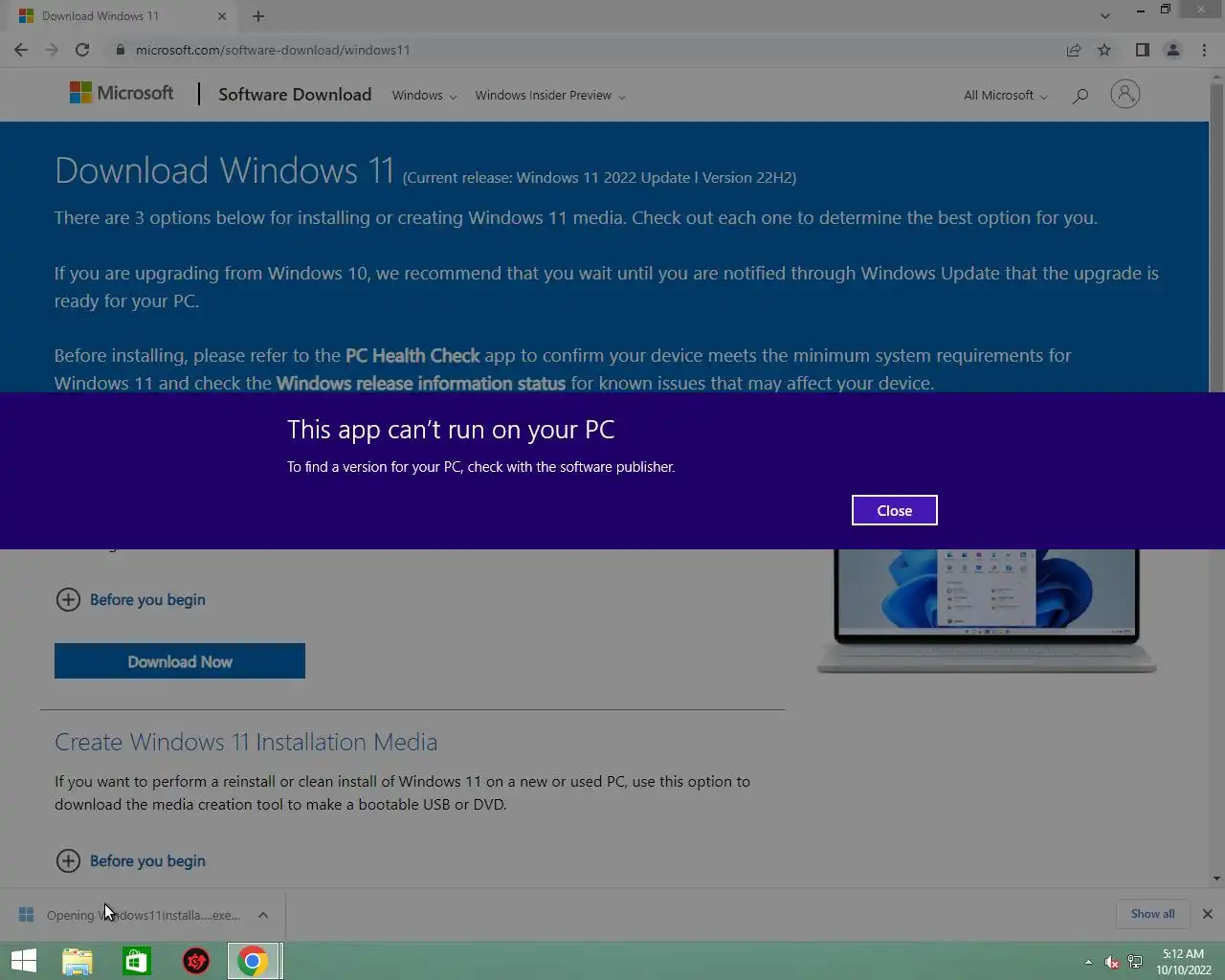This screenshot has height=980, width=1225.
Task: Open the Windows11Installa...exe download item
Action: point(132,915)
